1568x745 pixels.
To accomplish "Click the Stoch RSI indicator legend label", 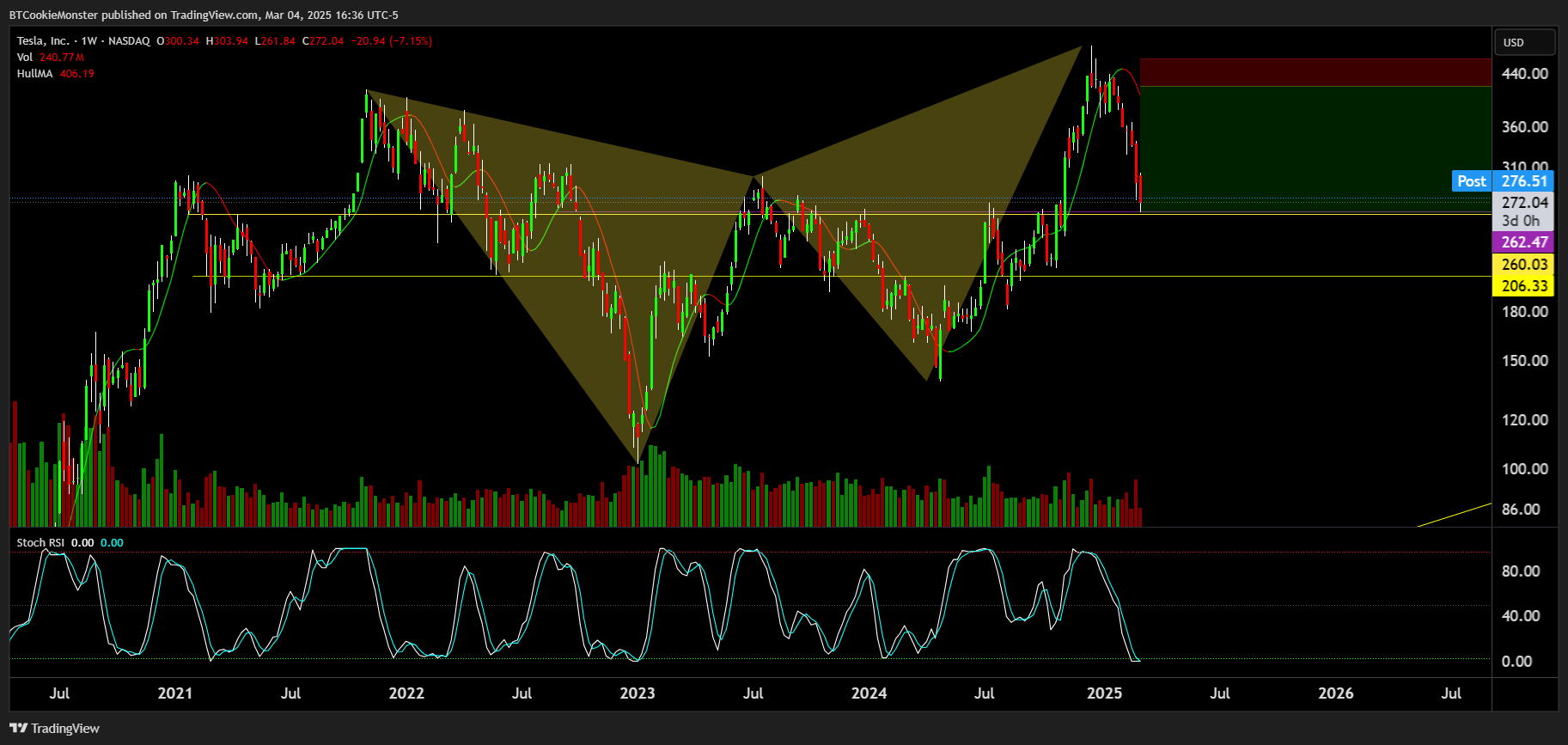I will coord(40,542).
